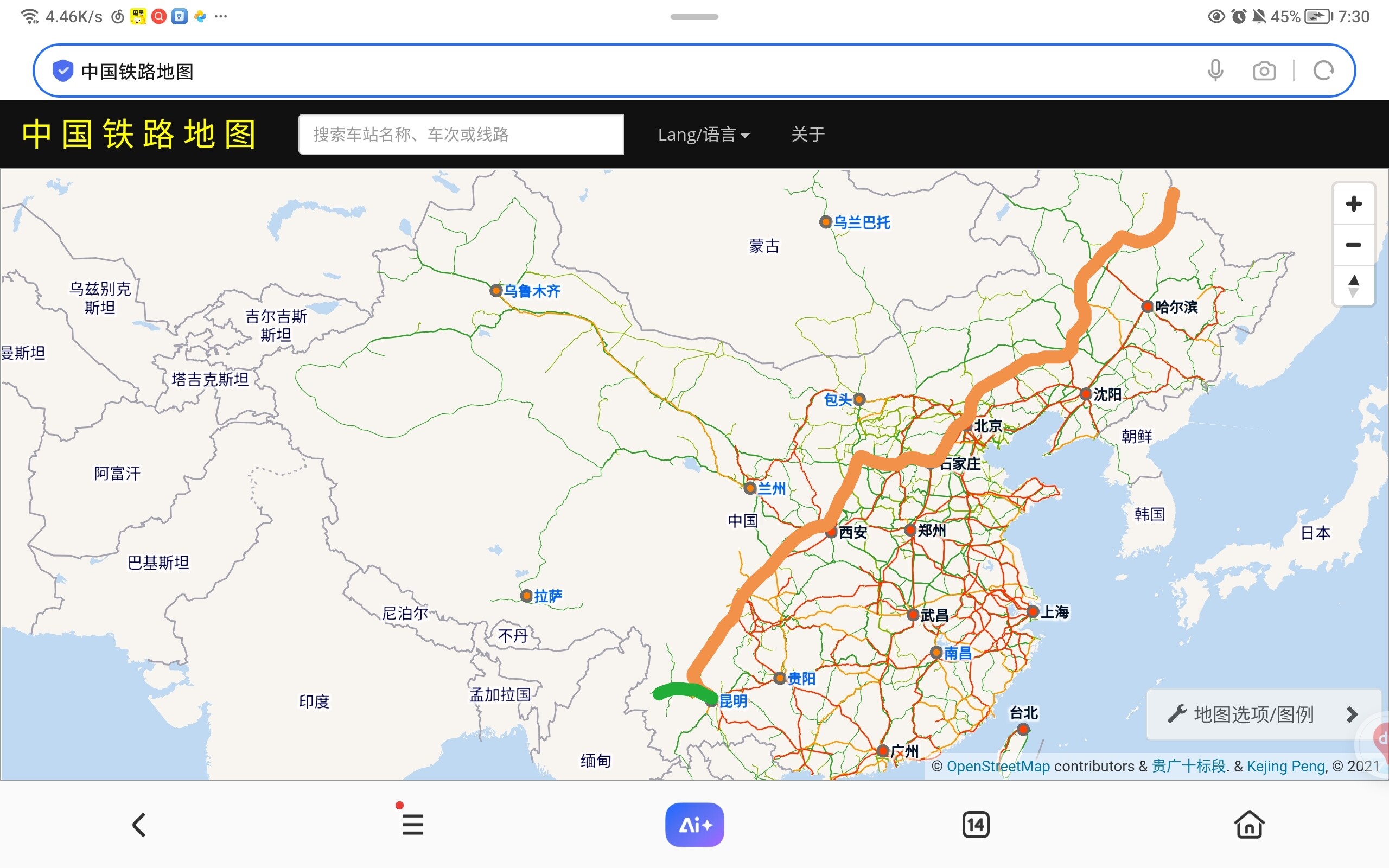Open camera image search icon
This screenshot has height=868, width=1389.
tap(1264, 71)
